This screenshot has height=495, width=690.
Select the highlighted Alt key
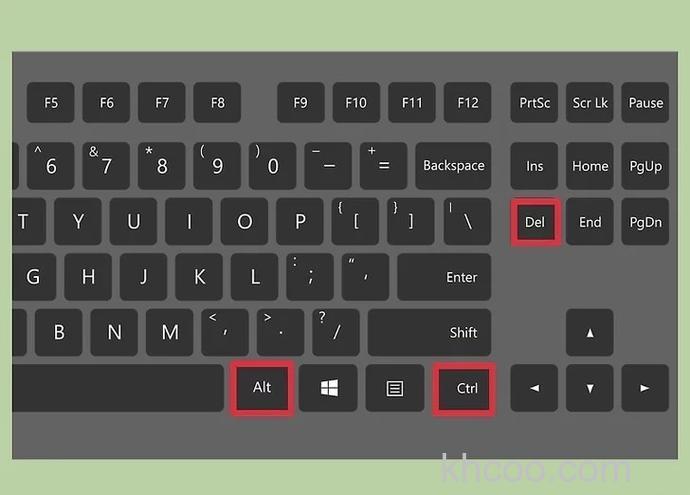(x=262, y=388)
